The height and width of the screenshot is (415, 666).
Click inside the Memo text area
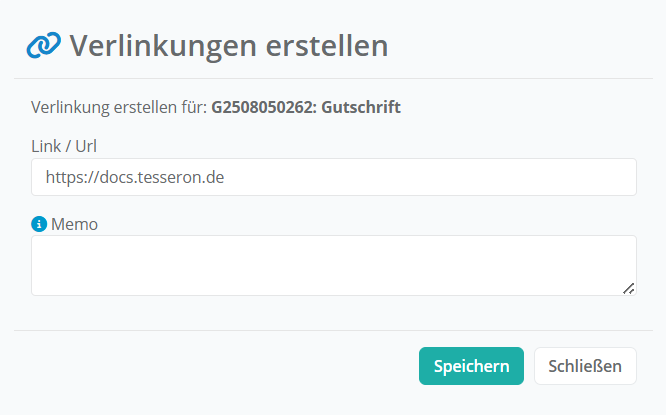[x=333, y=265]
